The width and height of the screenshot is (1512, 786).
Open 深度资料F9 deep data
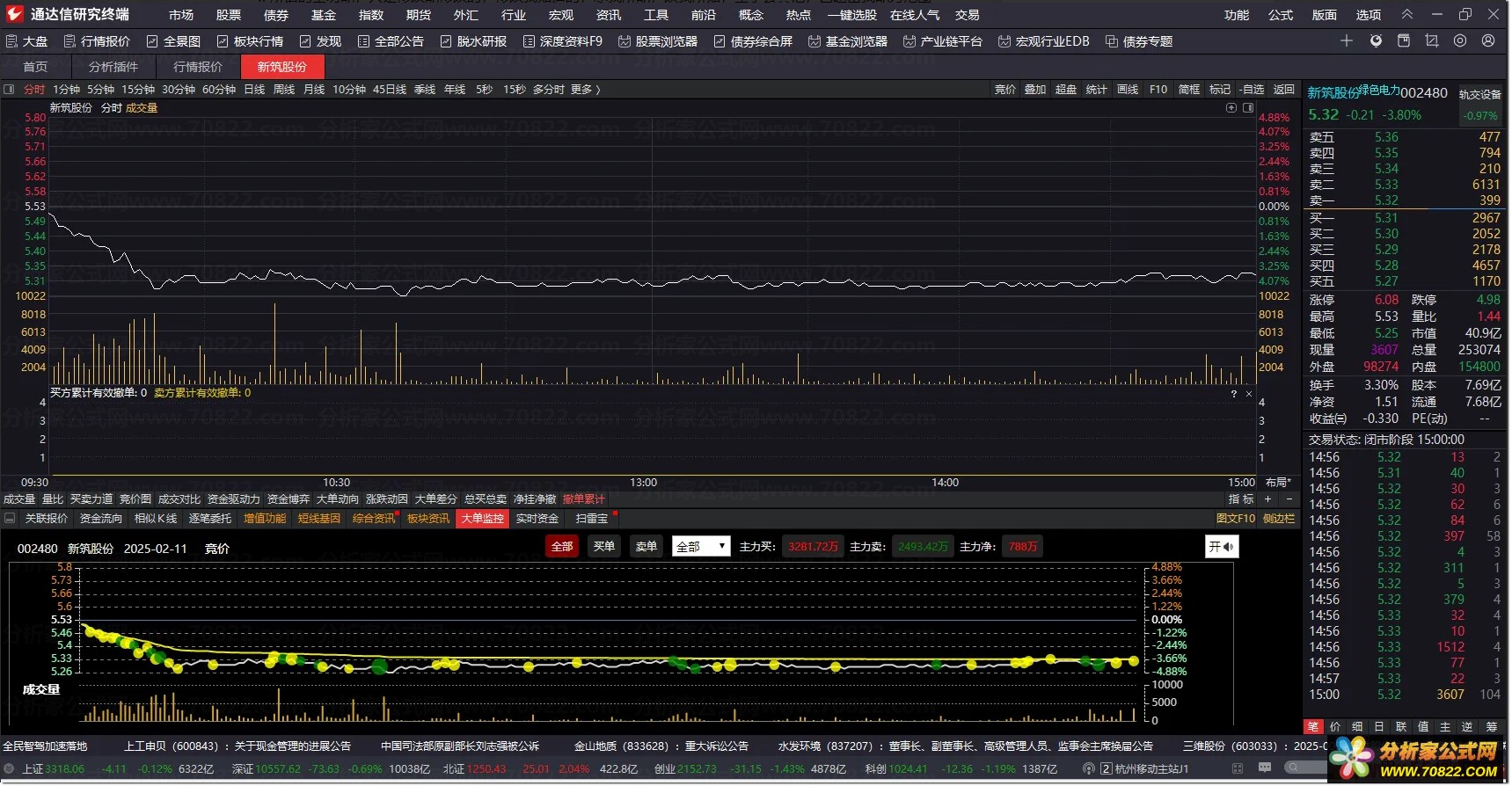point(563,41)
